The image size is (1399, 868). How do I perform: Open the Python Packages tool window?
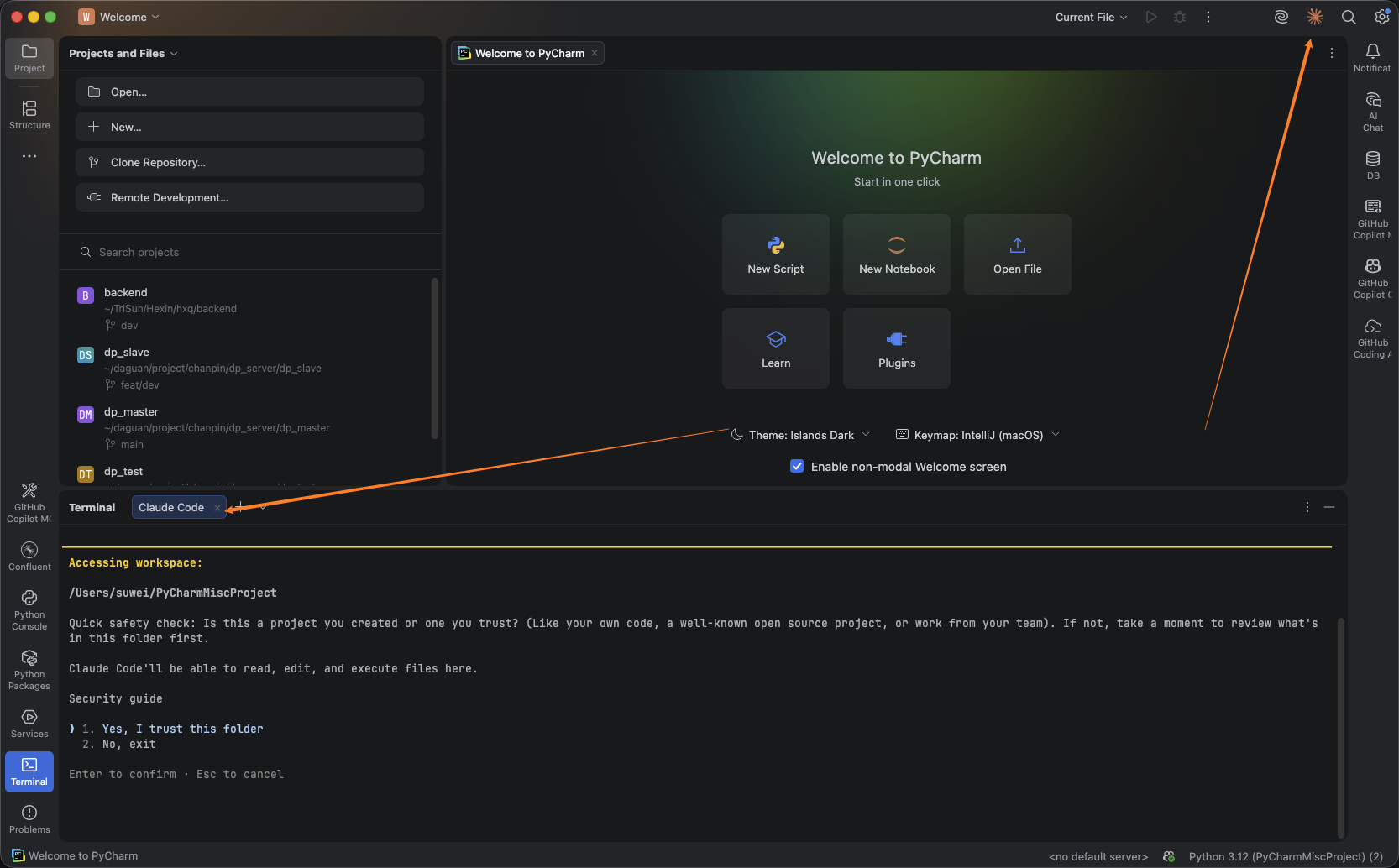[29, 669]
